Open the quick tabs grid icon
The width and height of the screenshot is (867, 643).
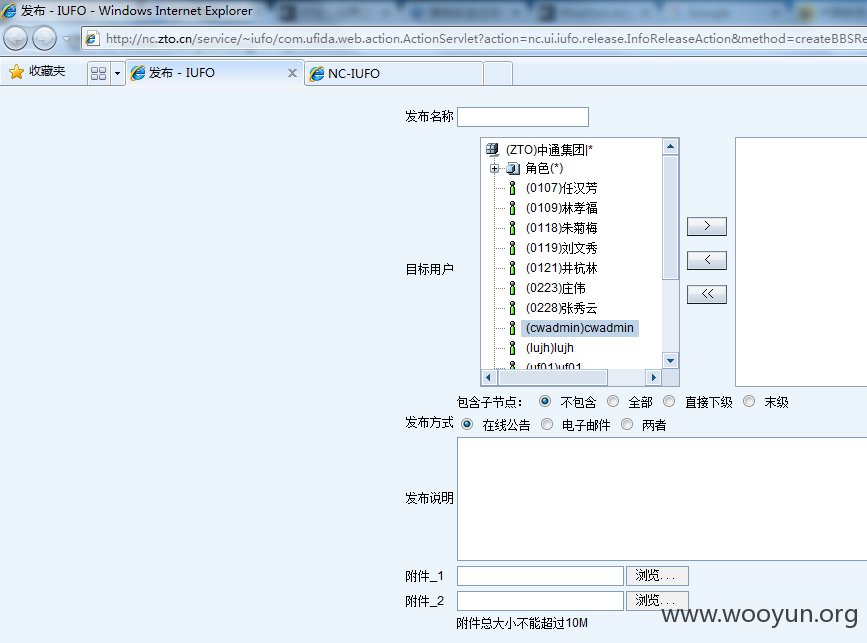(98, 73)
